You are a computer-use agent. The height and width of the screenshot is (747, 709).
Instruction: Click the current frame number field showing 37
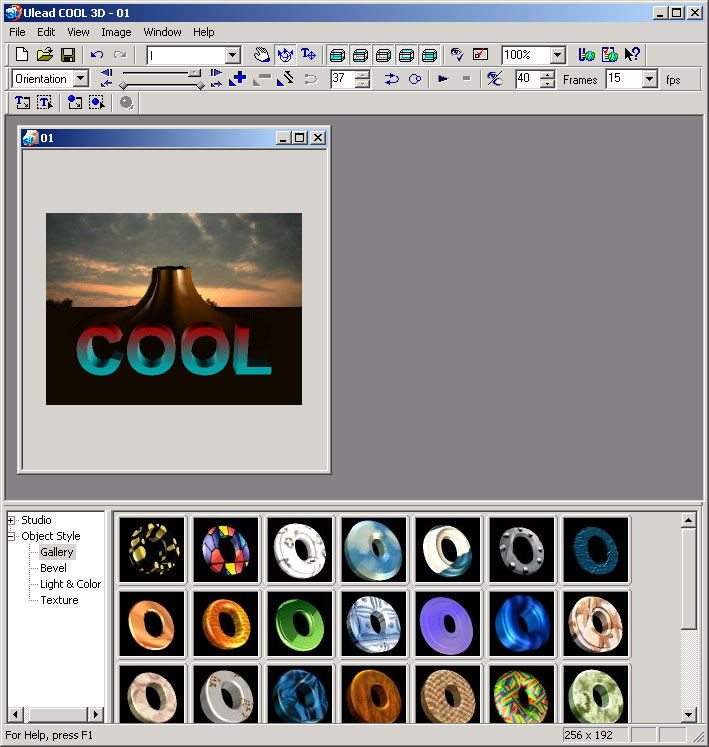tap(344, 79)
